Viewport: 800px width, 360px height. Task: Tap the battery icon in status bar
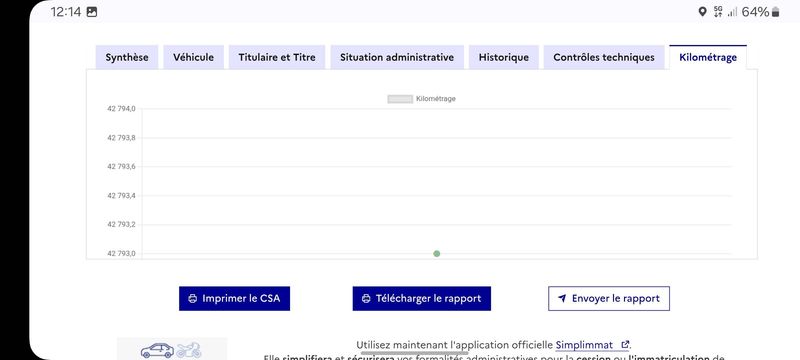point(776,12)
